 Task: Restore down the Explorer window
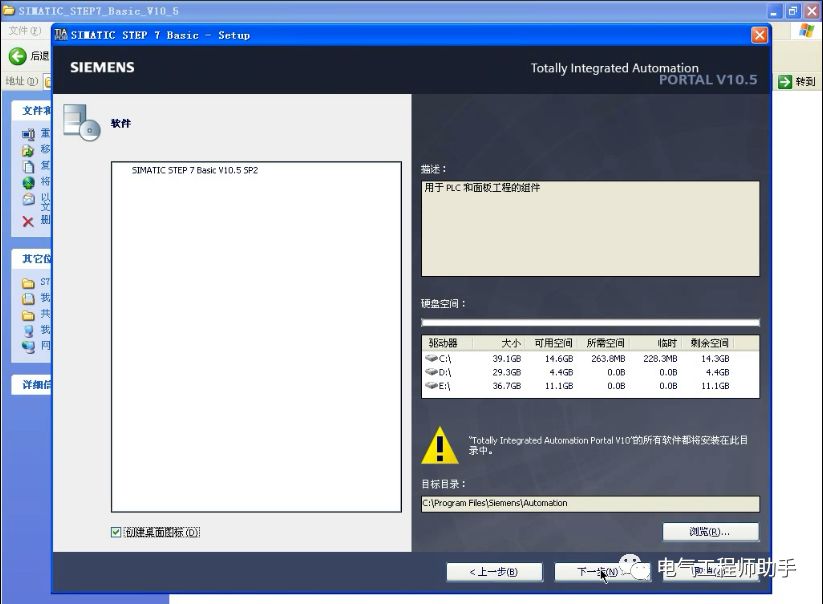point(793,10)
